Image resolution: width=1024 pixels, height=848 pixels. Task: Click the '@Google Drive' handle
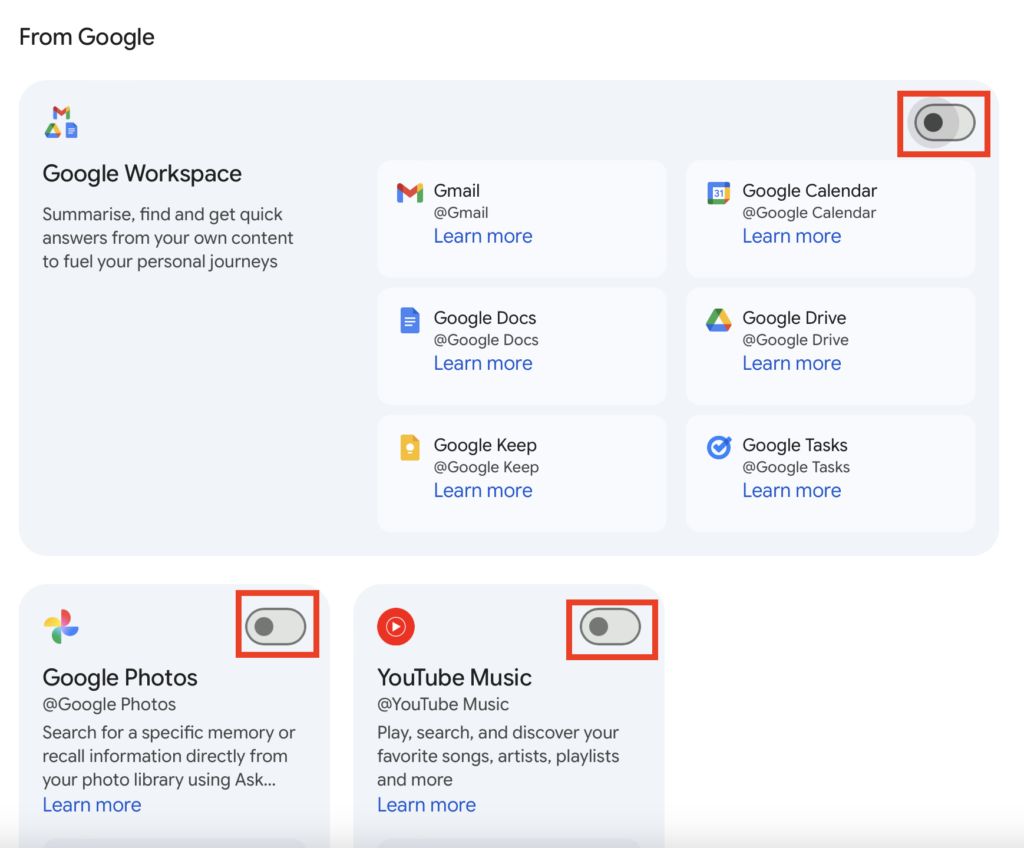click(795, 340)
